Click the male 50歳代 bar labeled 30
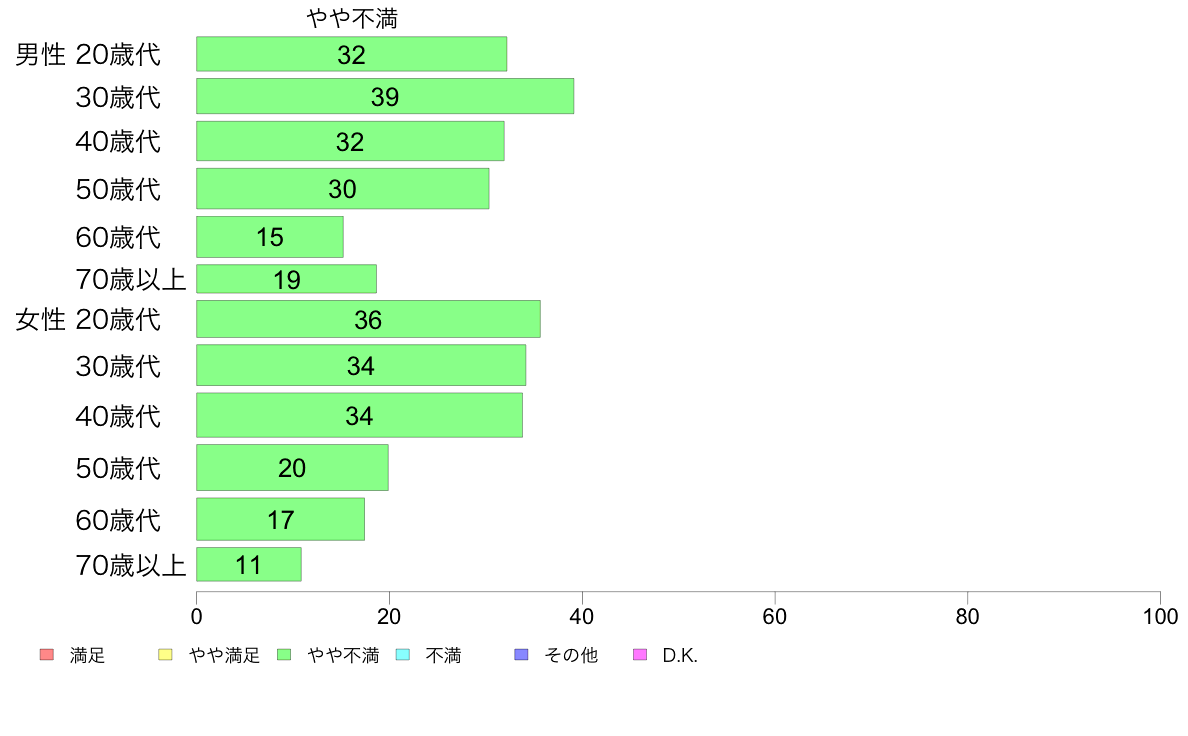Image resolution: width=1188 pixels, height=736 pixels. point(342,189)
